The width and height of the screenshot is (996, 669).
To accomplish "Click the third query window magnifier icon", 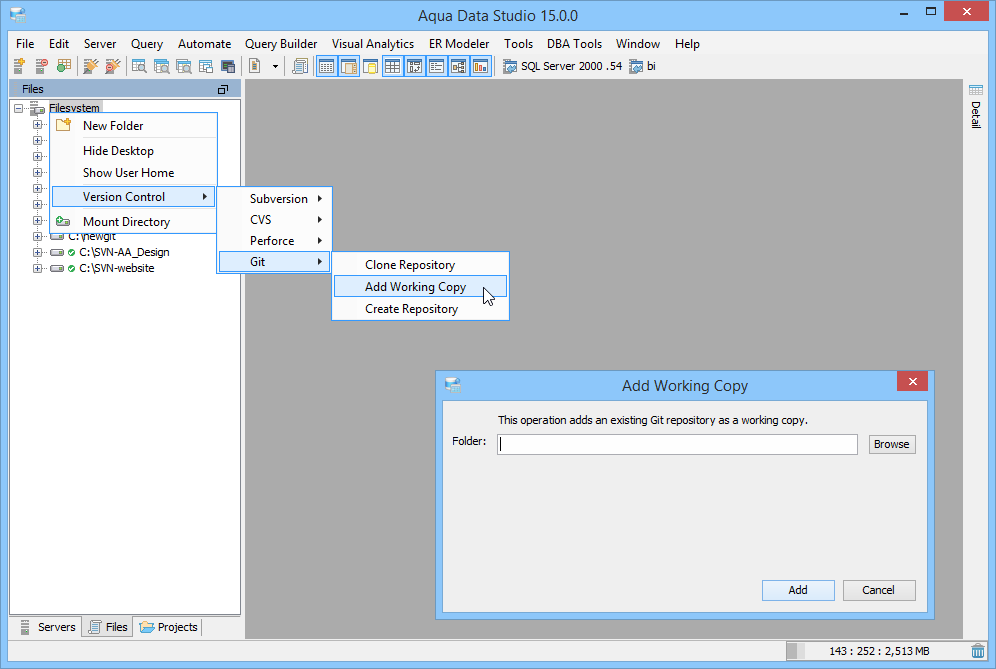I will (184, 65).
